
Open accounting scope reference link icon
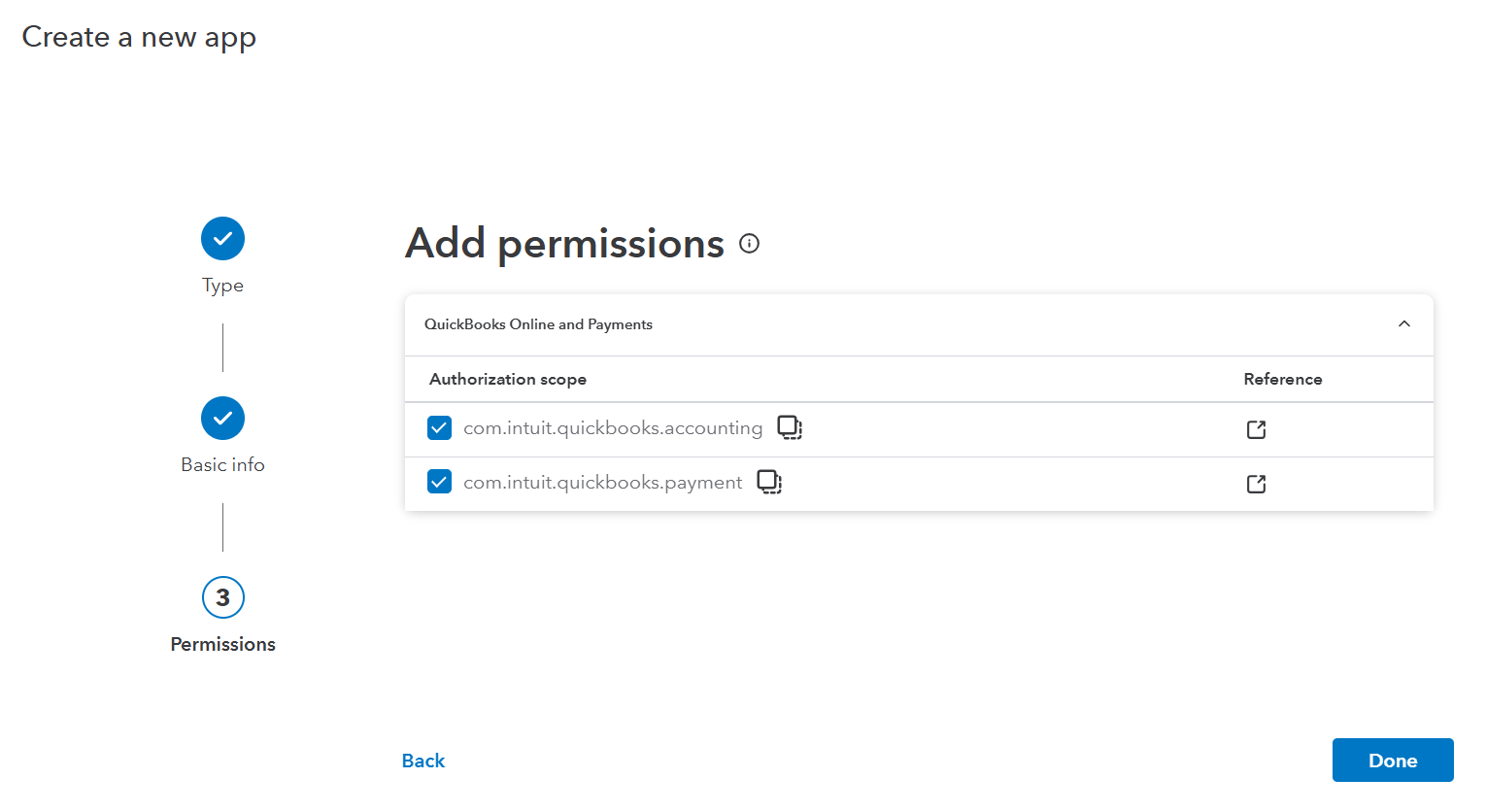point(1256,429)
